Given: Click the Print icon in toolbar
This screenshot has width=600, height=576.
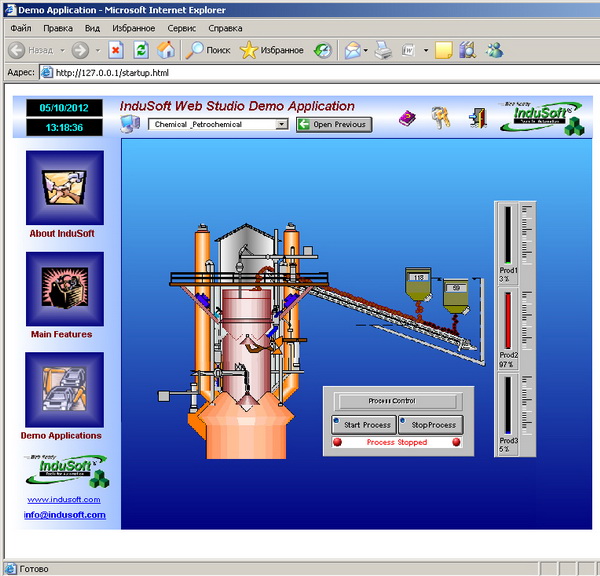Looking at the screenshot, I should click(x=383, y=50).
